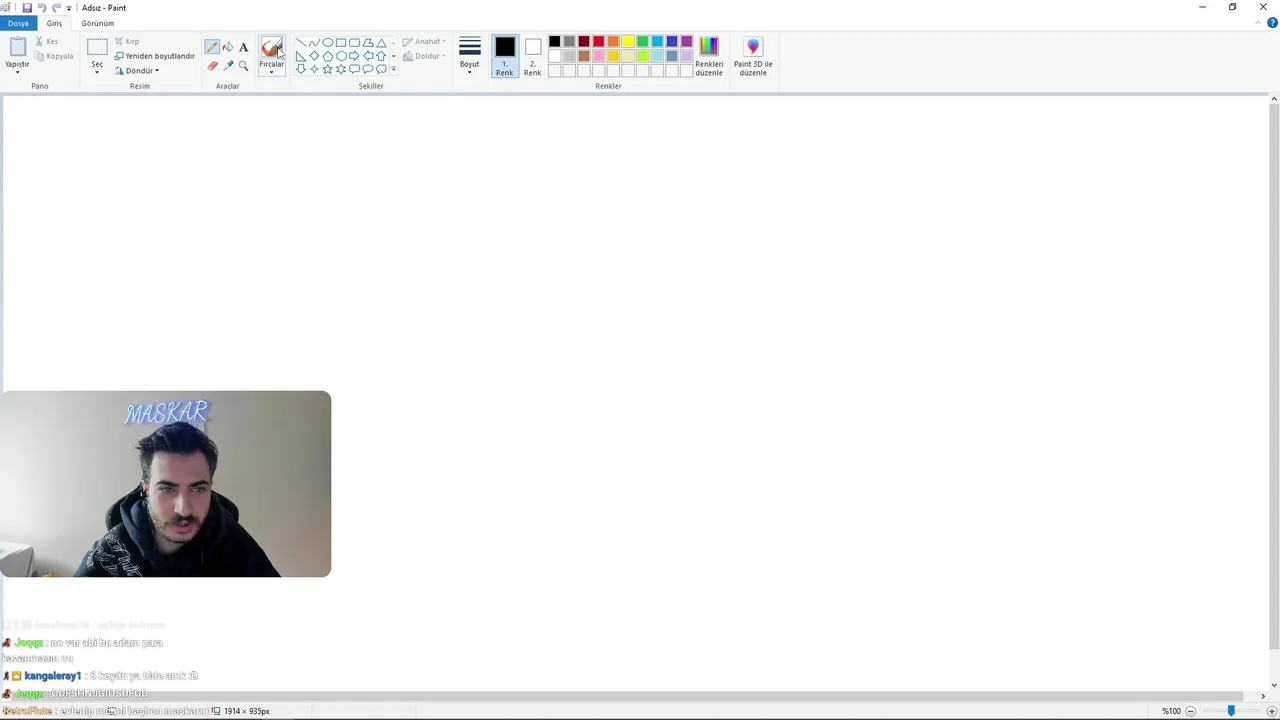The width and height of the screenshot is (1280, 720).
Task: Open the Boyut size dropdown
Action: click(469, 57)
